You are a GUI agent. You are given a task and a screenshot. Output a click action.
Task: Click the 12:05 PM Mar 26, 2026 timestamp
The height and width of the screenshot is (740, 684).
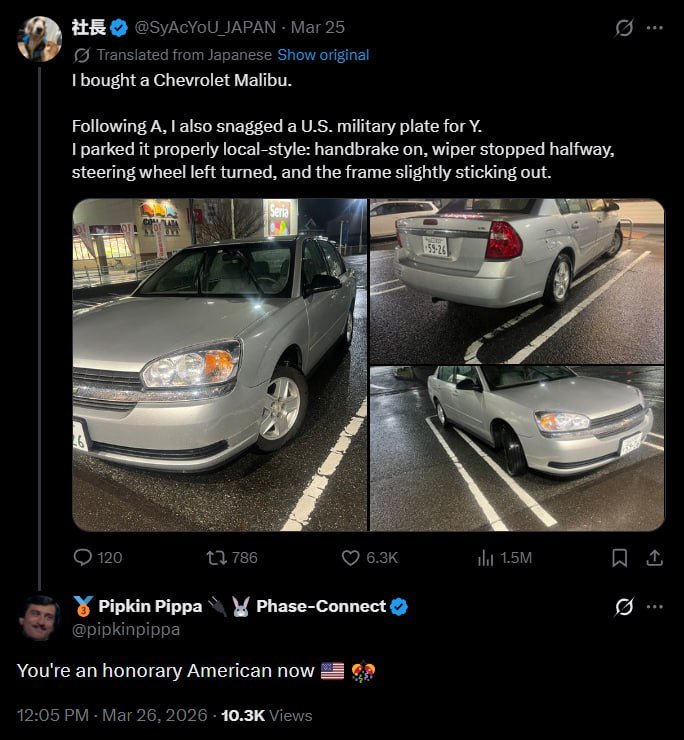pos(112,715)
